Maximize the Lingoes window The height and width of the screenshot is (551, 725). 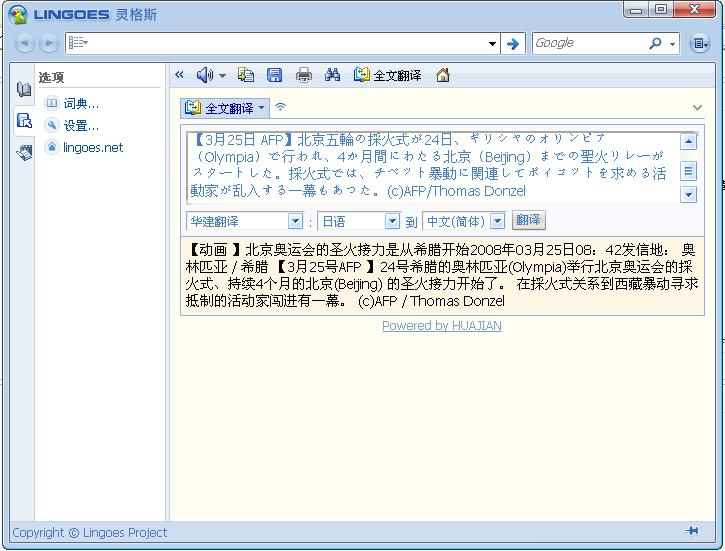tap(661, 9)
